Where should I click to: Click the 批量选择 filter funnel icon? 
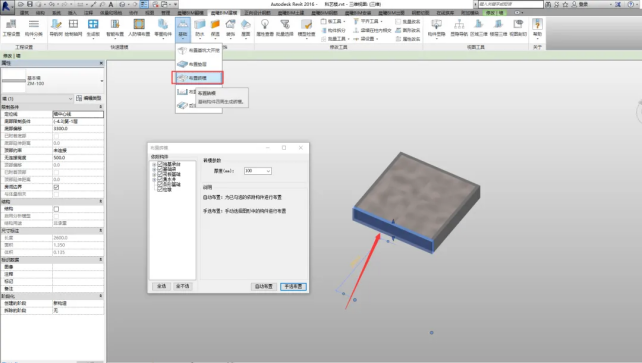pos(285,27)
